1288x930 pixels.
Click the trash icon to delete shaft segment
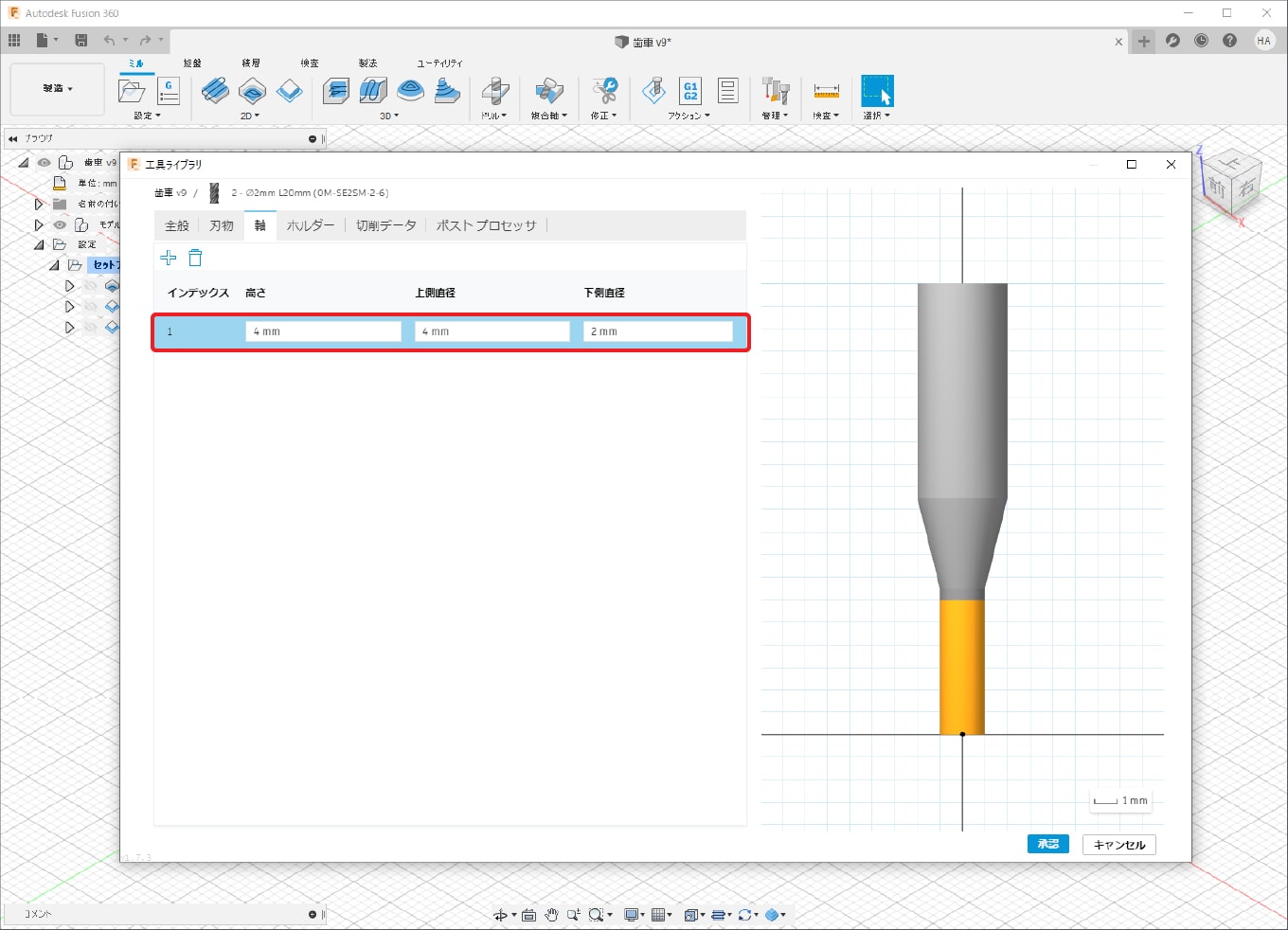pyautogui.click(x=195, y=258)
